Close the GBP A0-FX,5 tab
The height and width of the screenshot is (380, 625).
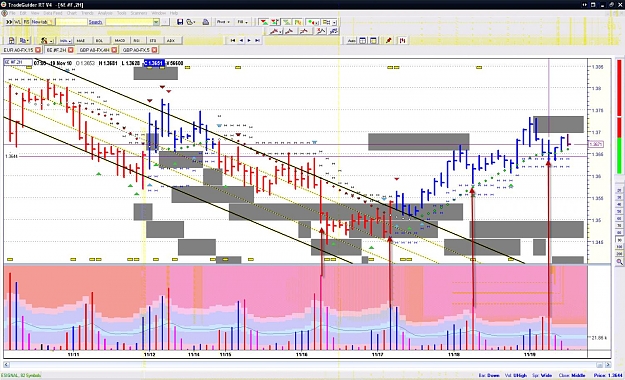point(154,50)
